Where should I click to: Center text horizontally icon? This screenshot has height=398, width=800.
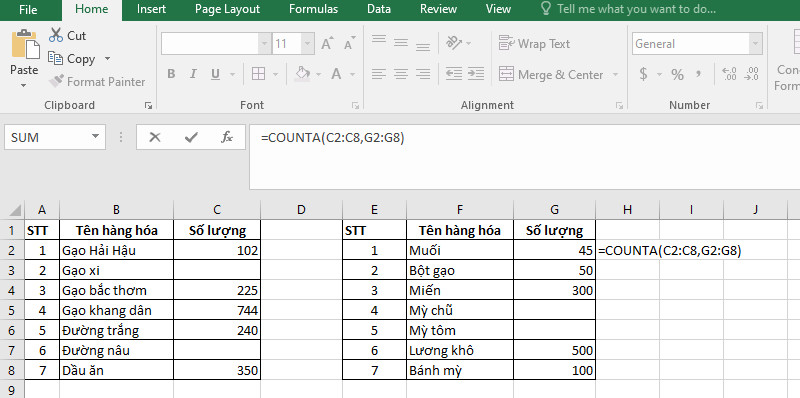tap(401, 74)
